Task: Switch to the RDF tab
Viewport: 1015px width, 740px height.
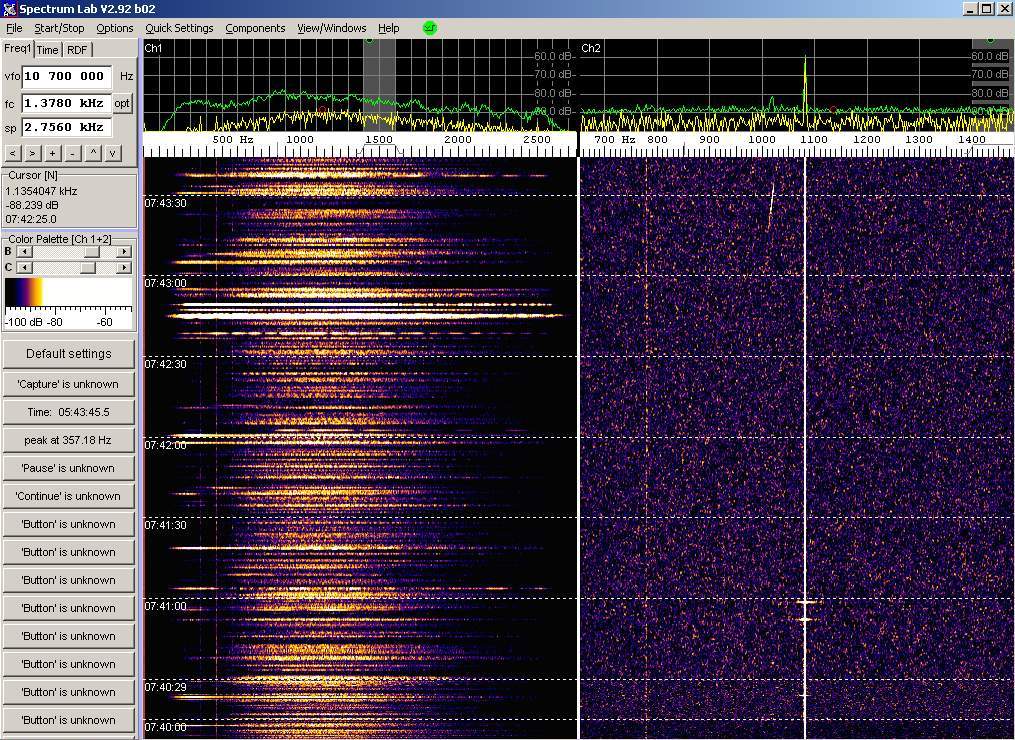Action: pyautogui.click(x=77, y=50)
